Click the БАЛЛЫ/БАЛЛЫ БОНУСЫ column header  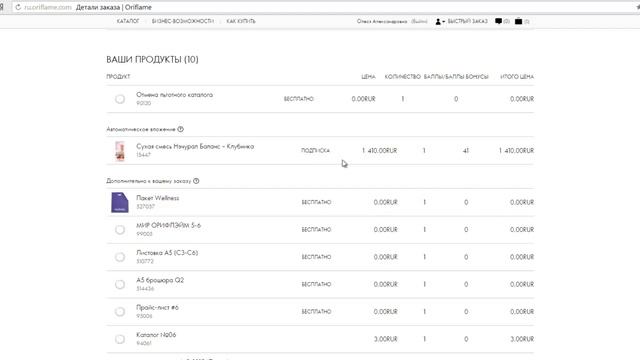pyautogui.click(x=456, y=77)
